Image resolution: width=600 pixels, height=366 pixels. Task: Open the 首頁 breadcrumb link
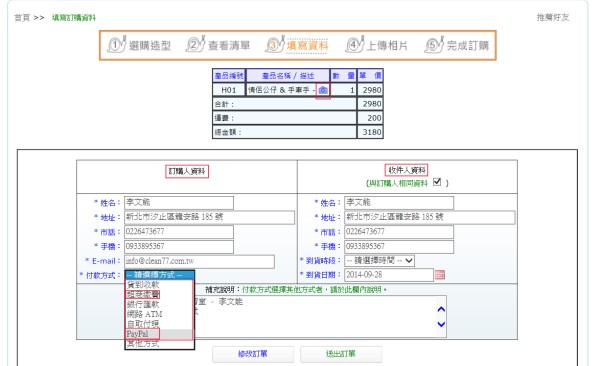click(x=22, y=18)
